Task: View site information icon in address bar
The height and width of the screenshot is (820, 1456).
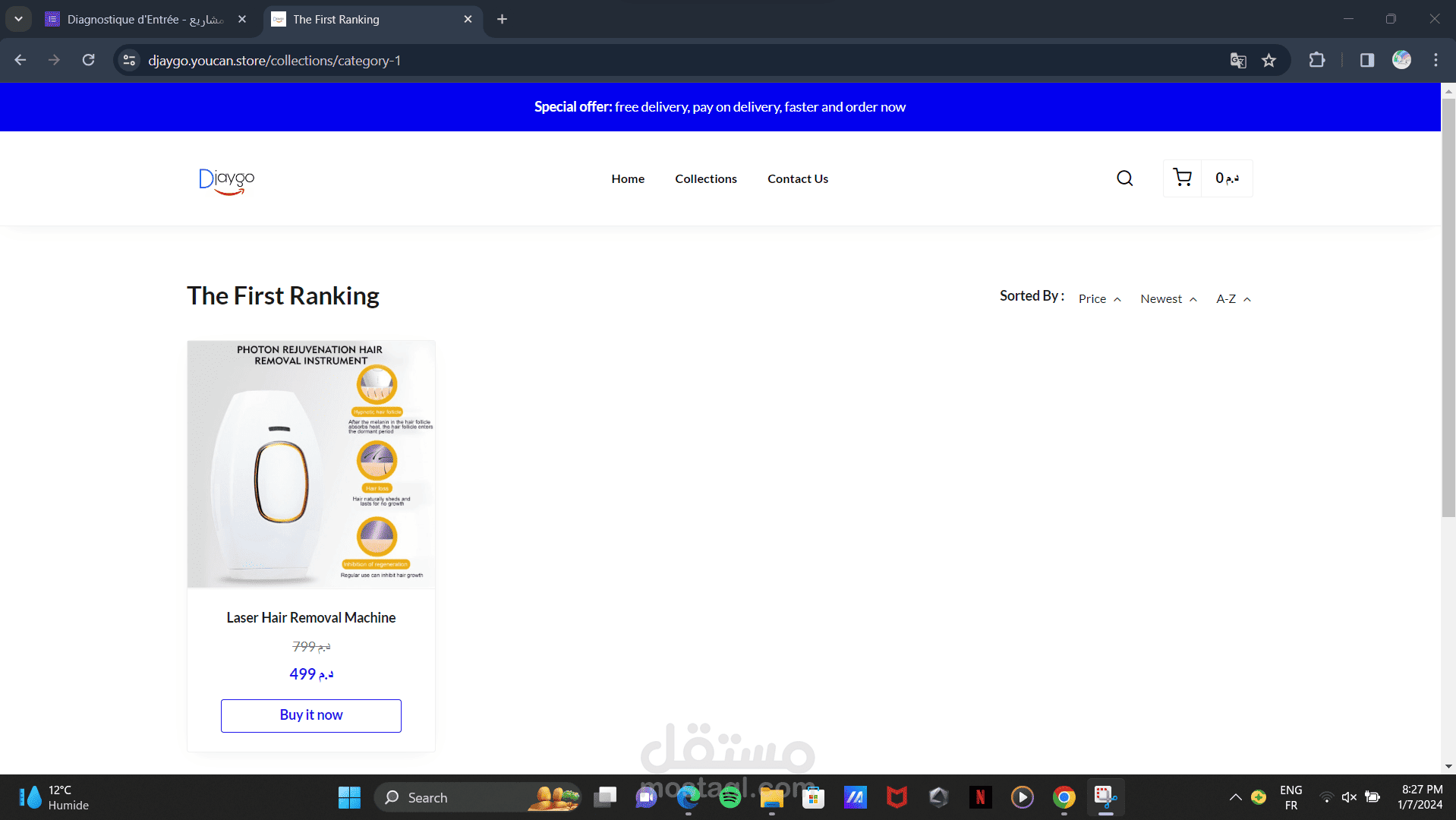Action: click(x=130, y=60)
